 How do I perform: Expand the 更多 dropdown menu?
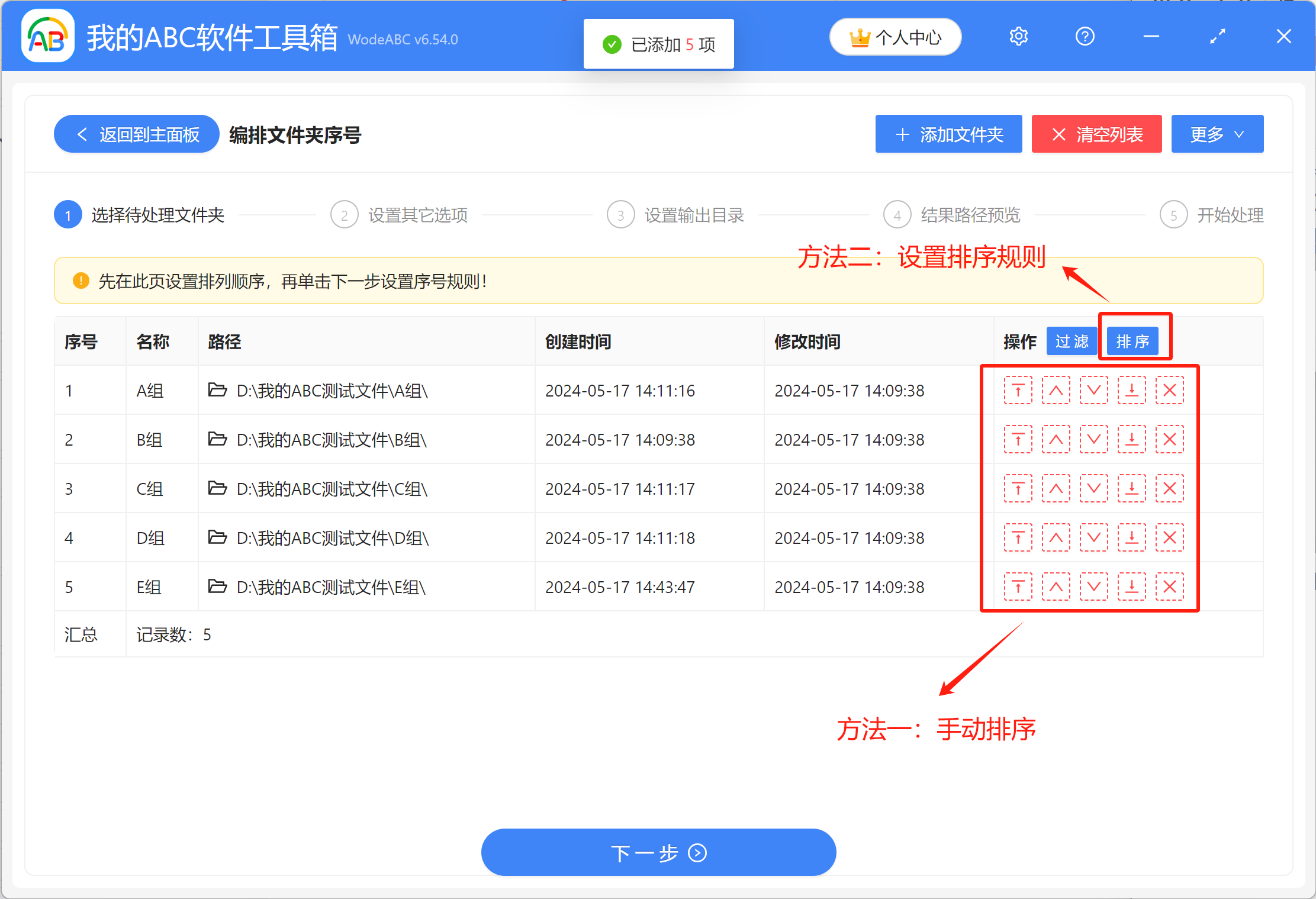pyautogui.click(x=1217, y=134)
